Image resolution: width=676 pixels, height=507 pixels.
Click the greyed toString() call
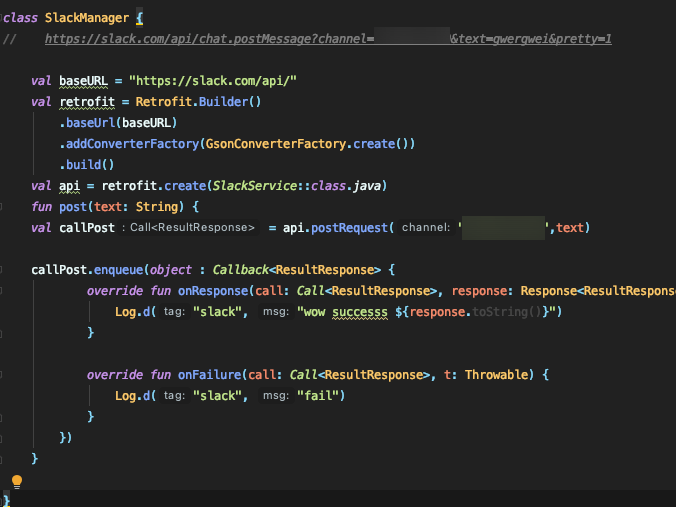(507, 312)
